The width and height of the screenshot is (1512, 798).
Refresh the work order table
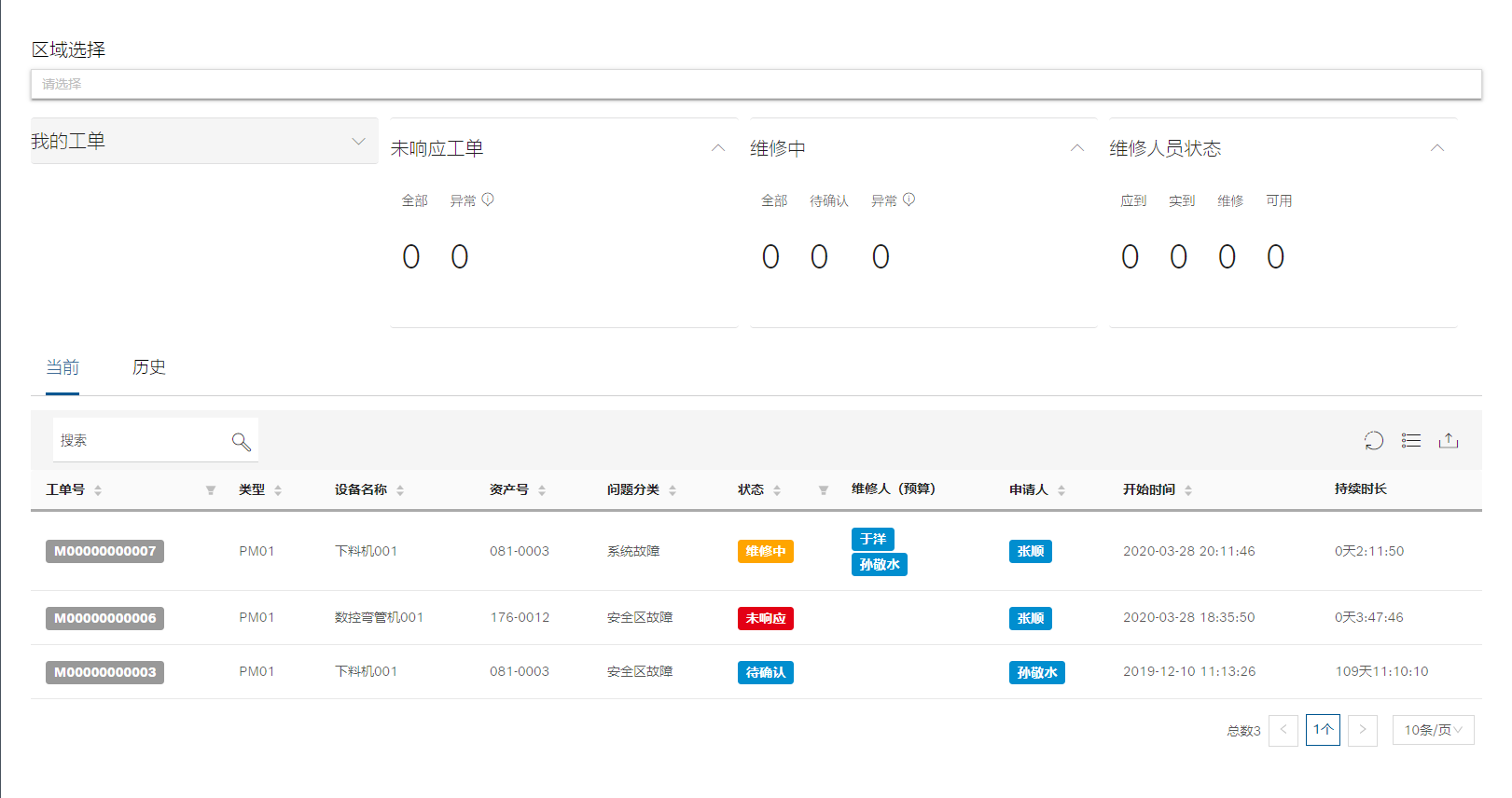pyautogui.click(x=1374, y=441)
